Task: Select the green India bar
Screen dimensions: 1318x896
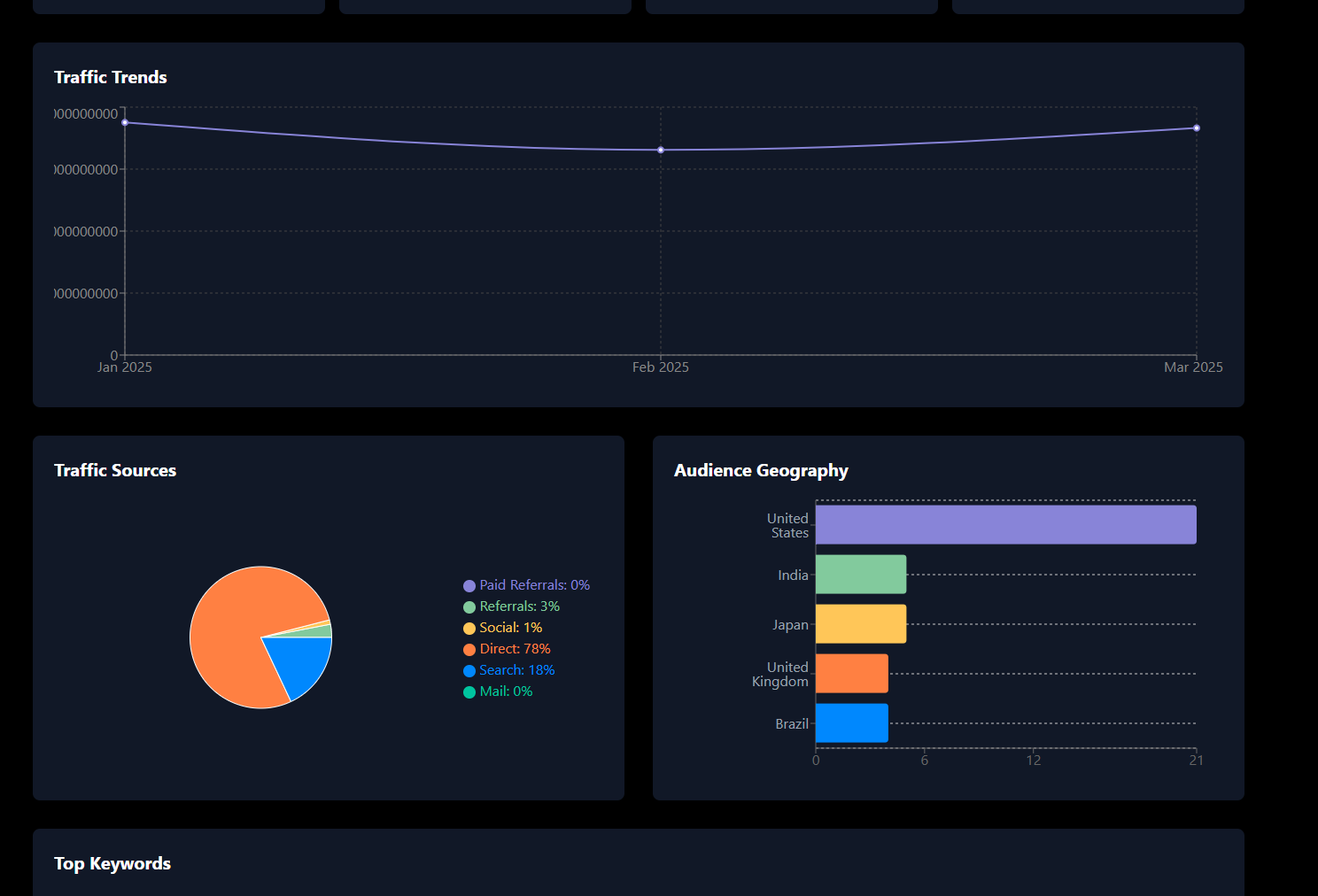Action: 861,575
